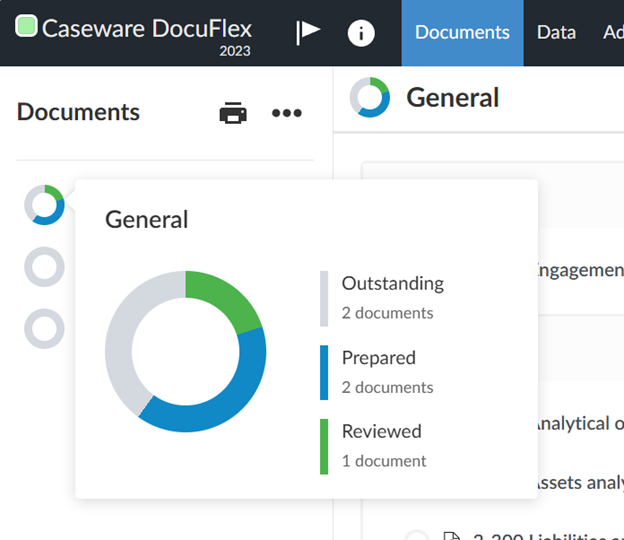The height and width of the screenshot is (540, 624).
Task: Open the Documents three-dot more menu
Action: [287, 113]
